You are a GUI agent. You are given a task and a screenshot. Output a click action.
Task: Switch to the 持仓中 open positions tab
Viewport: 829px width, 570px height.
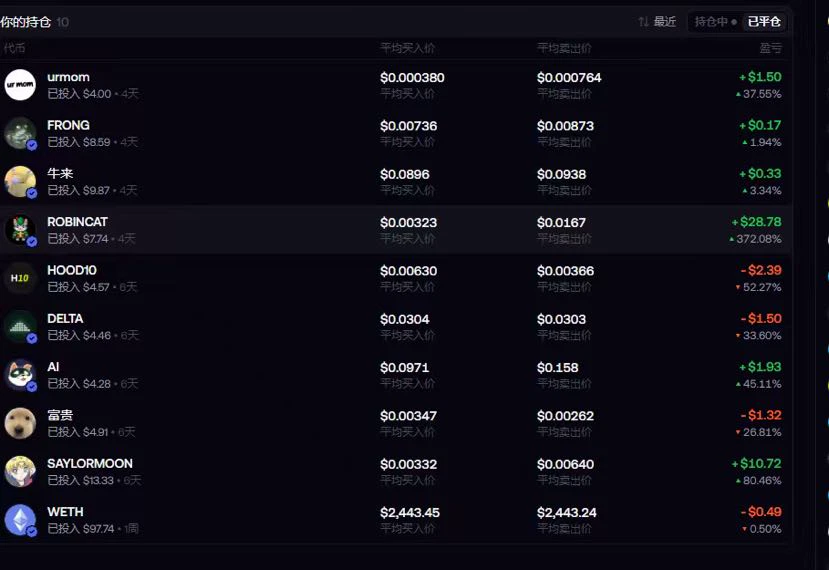tap(715, 22)
